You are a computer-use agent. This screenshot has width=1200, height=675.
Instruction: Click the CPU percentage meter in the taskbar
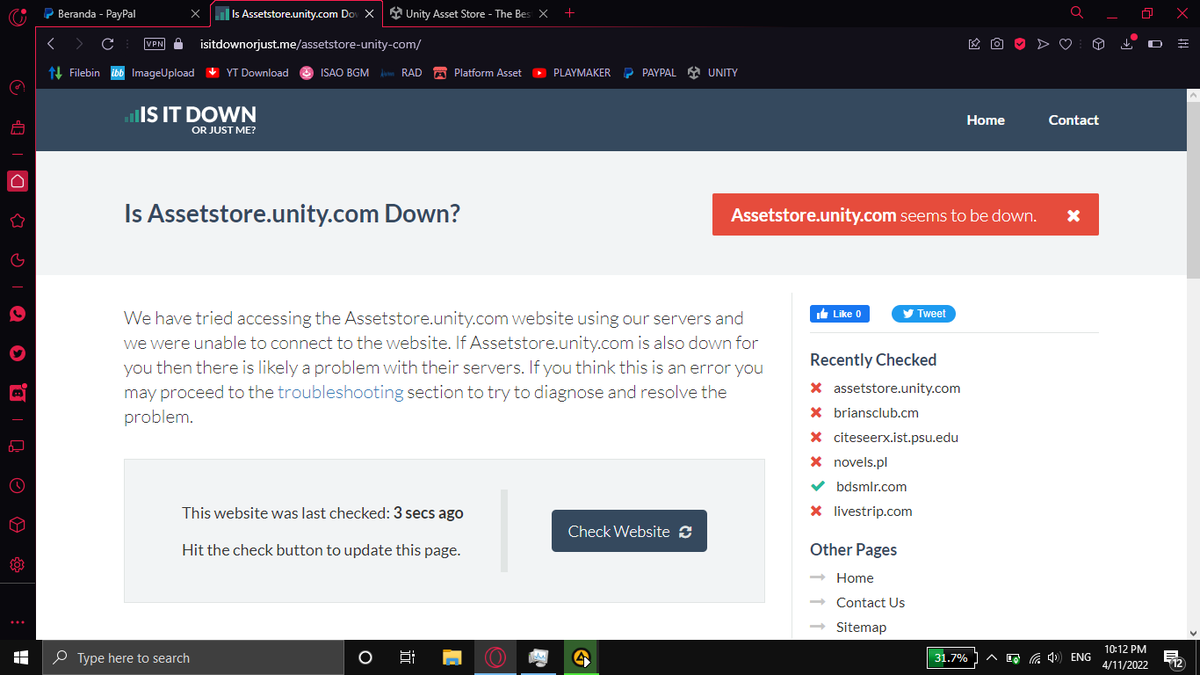(x=951, y=657)
